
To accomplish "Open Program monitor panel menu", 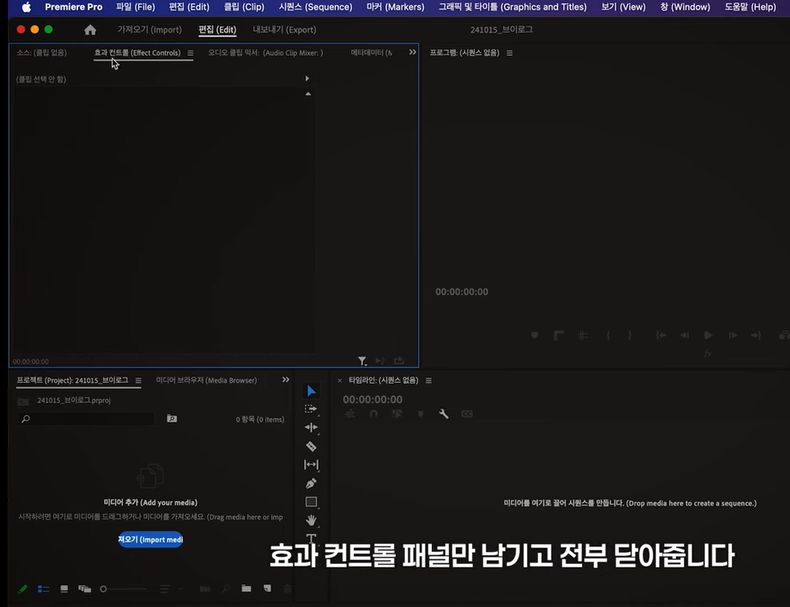I will pyautogui.click(x=509, y=53).
